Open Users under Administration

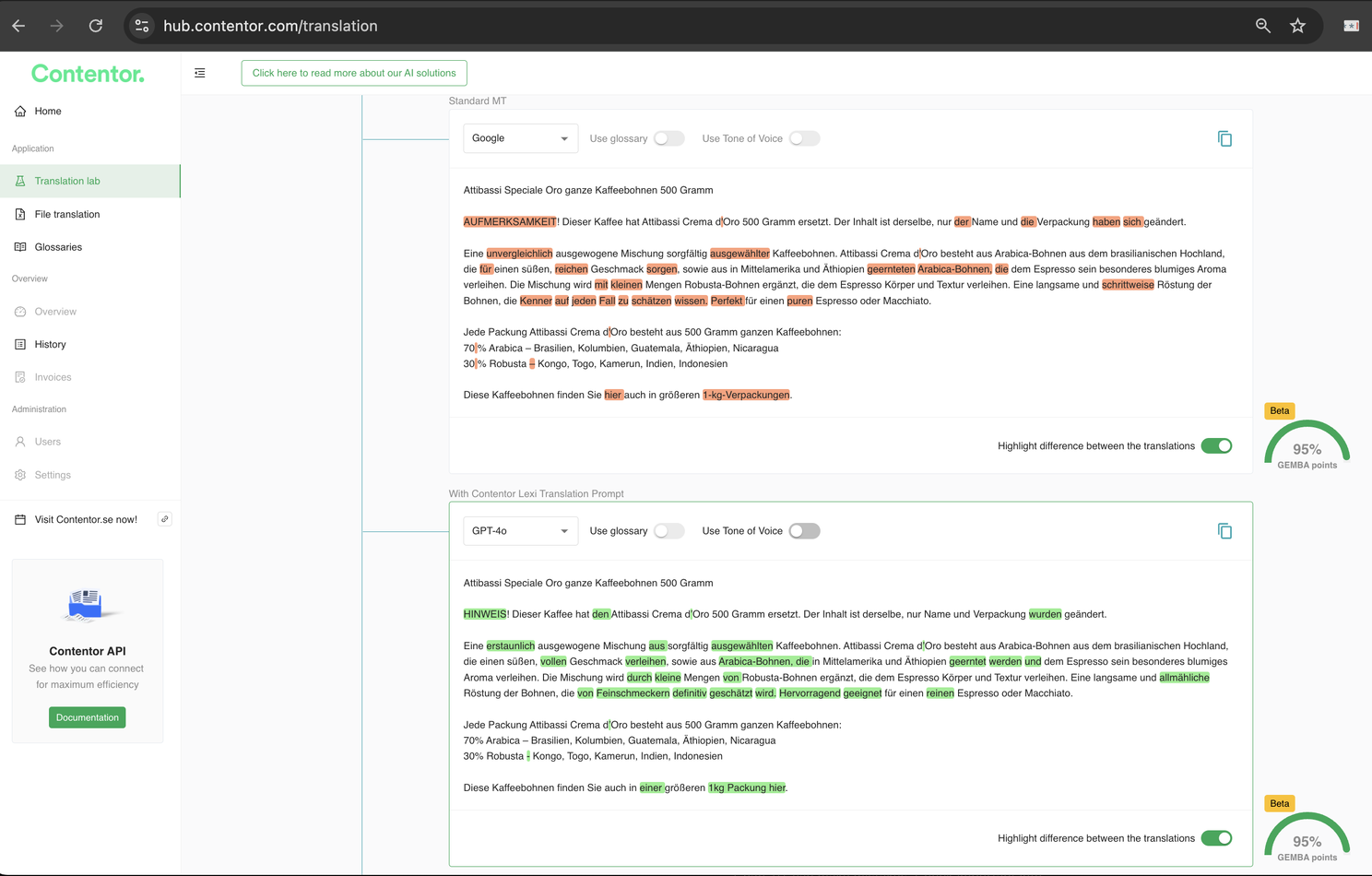89,442
